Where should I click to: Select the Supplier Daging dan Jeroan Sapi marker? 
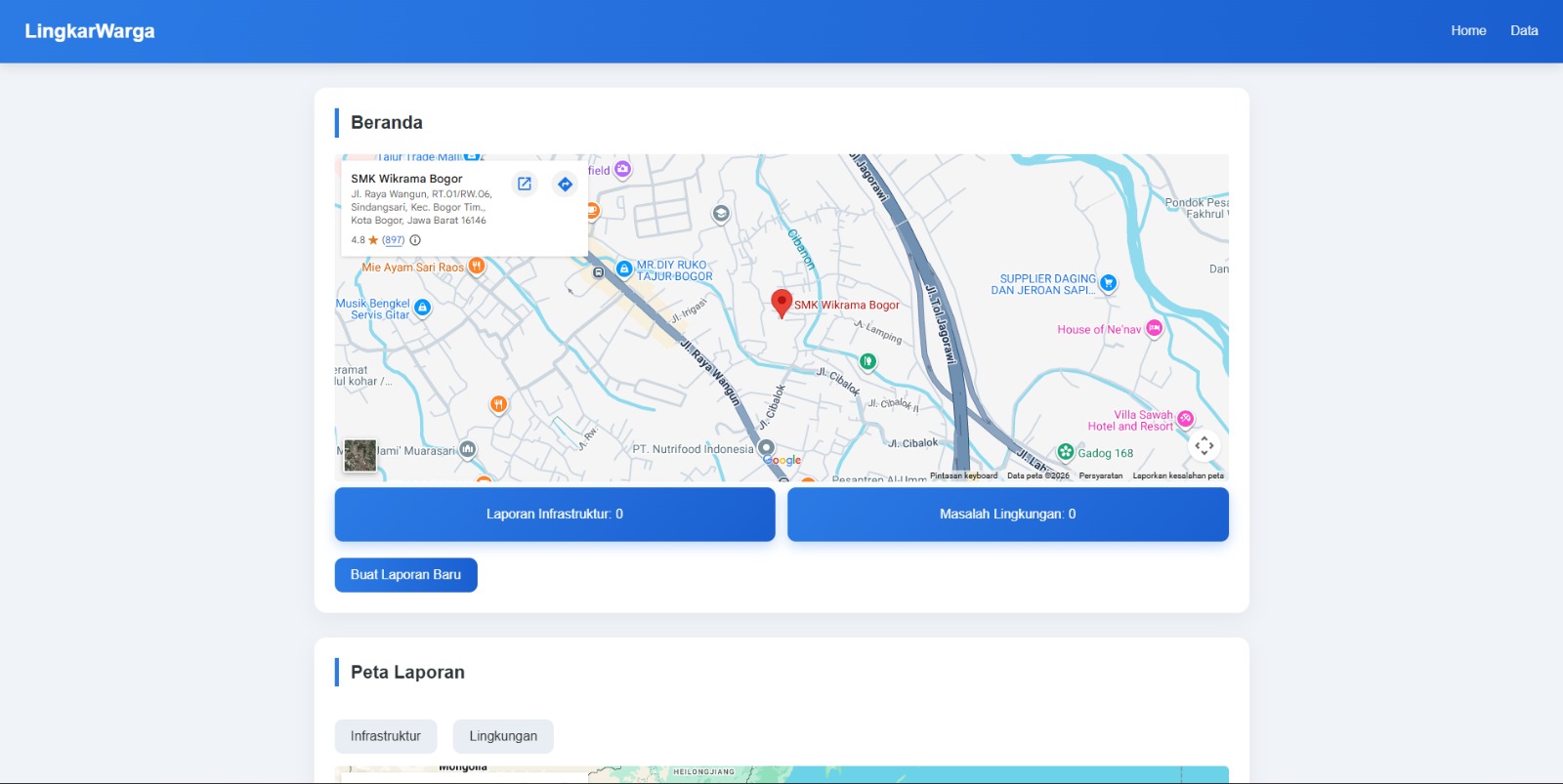coord(1108,283)
